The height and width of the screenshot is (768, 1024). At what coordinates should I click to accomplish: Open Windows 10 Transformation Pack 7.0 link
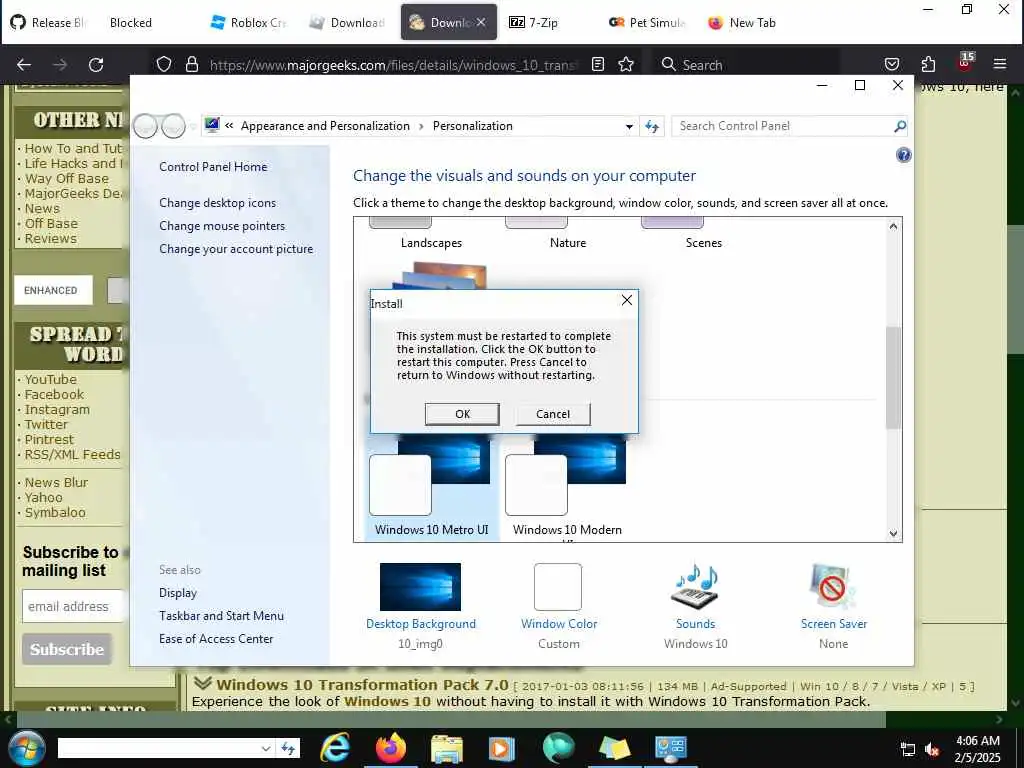point(362,684)
